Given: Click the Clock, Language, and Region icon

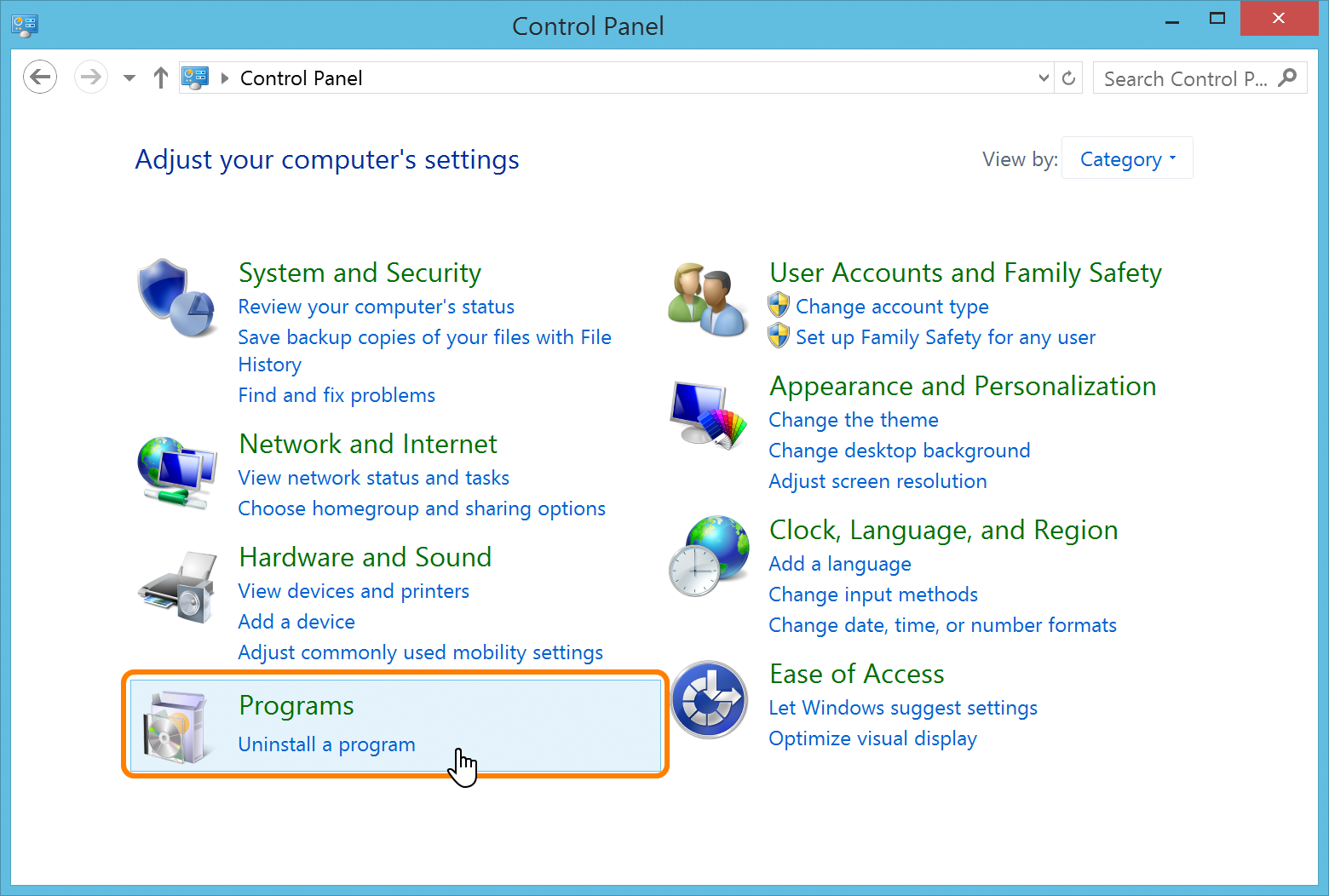Looking at the screenshot, I should [x=708, y=556].
